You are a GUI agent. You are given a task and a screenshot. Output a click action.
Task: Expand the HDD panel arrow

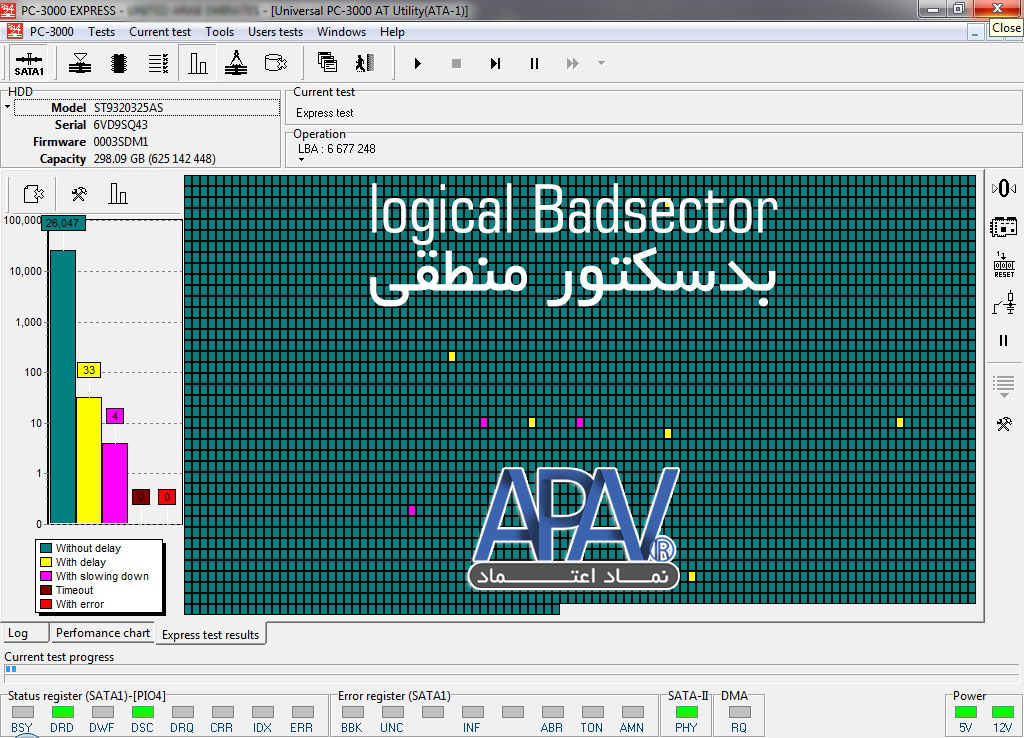[x=7, y=106]
